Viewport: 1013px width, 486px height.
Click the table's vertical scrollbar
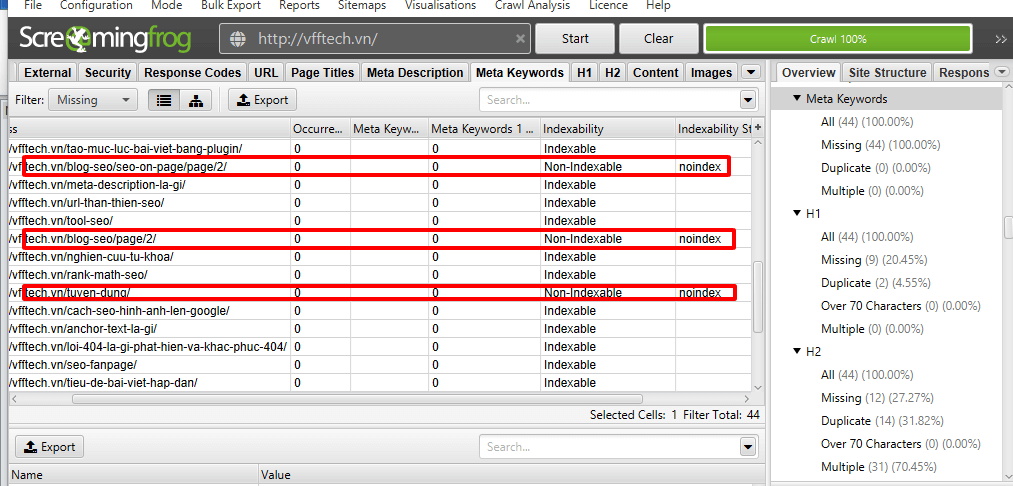[x=758, y=297]
